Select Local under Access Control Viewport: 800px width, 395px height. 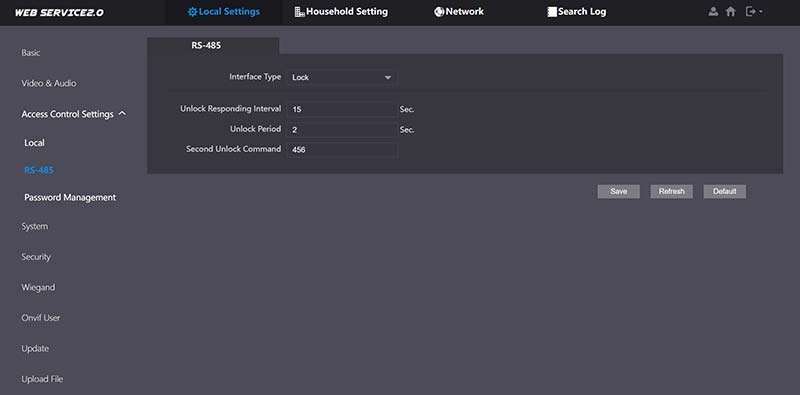(x=34, y=143)
